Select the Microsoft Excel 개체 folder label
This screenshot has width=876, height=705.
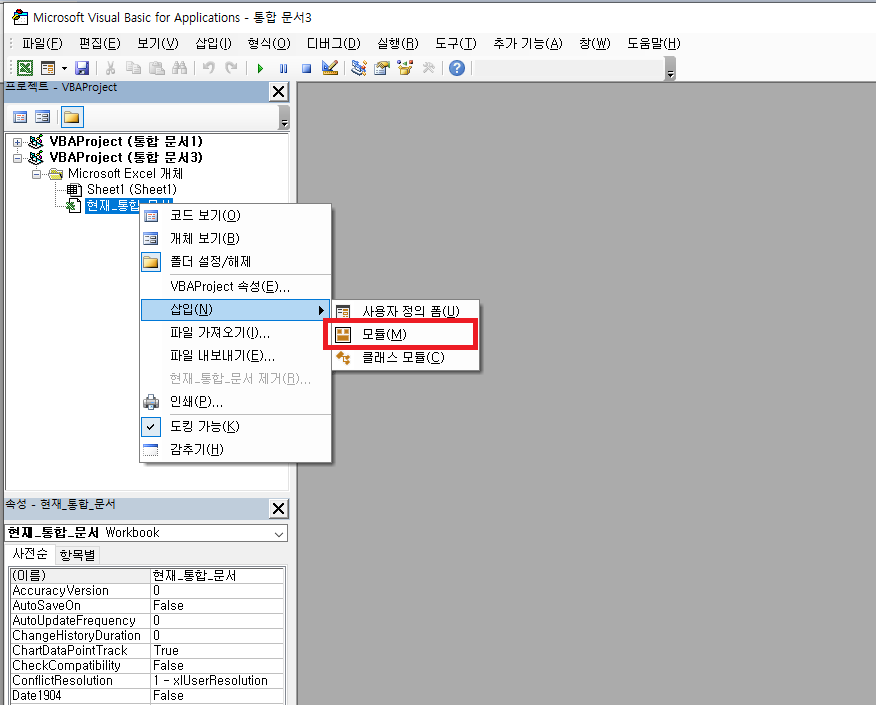[x=125, y=174]
